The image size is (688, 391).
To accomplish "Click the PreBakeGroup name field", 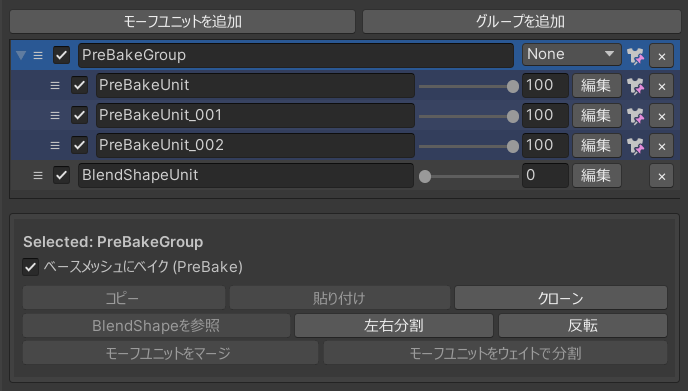I will tap(296, 55).
